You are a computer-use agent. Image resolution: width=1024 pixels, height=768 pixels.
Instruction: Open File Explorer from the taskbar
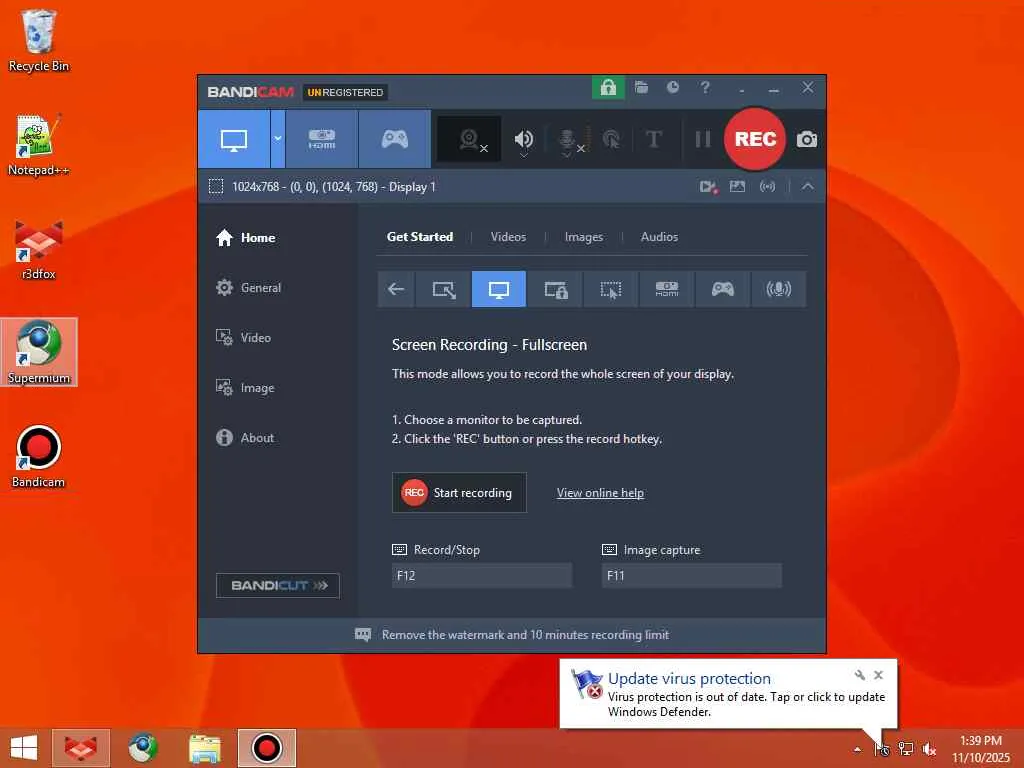coord(204,748)
